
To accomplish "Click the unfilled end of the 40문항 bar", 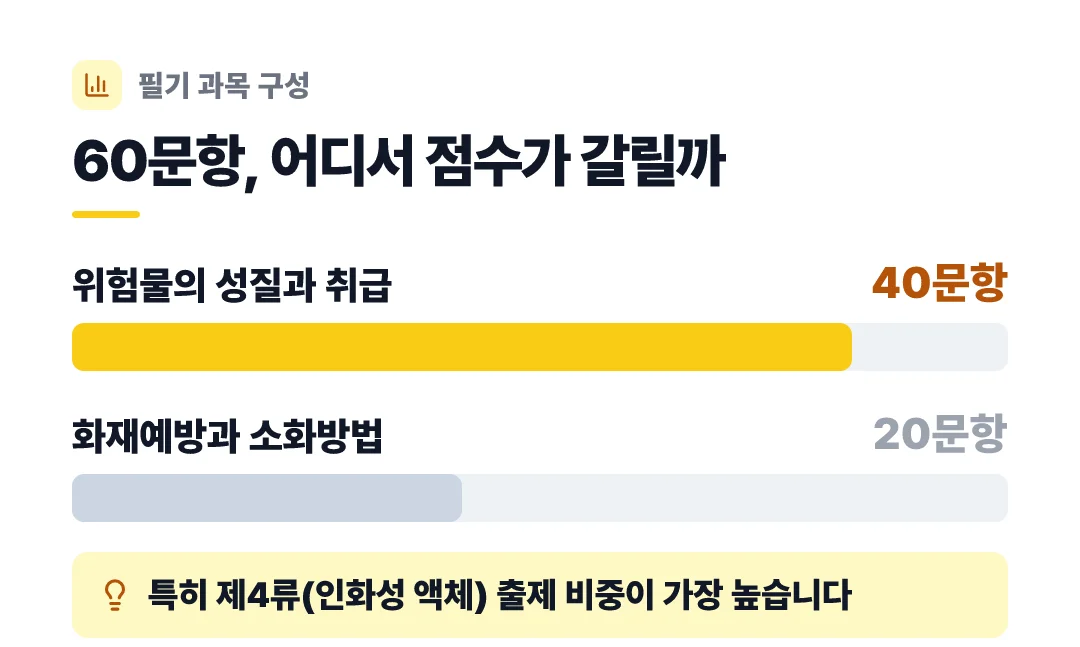I will [x=930, y=347].
